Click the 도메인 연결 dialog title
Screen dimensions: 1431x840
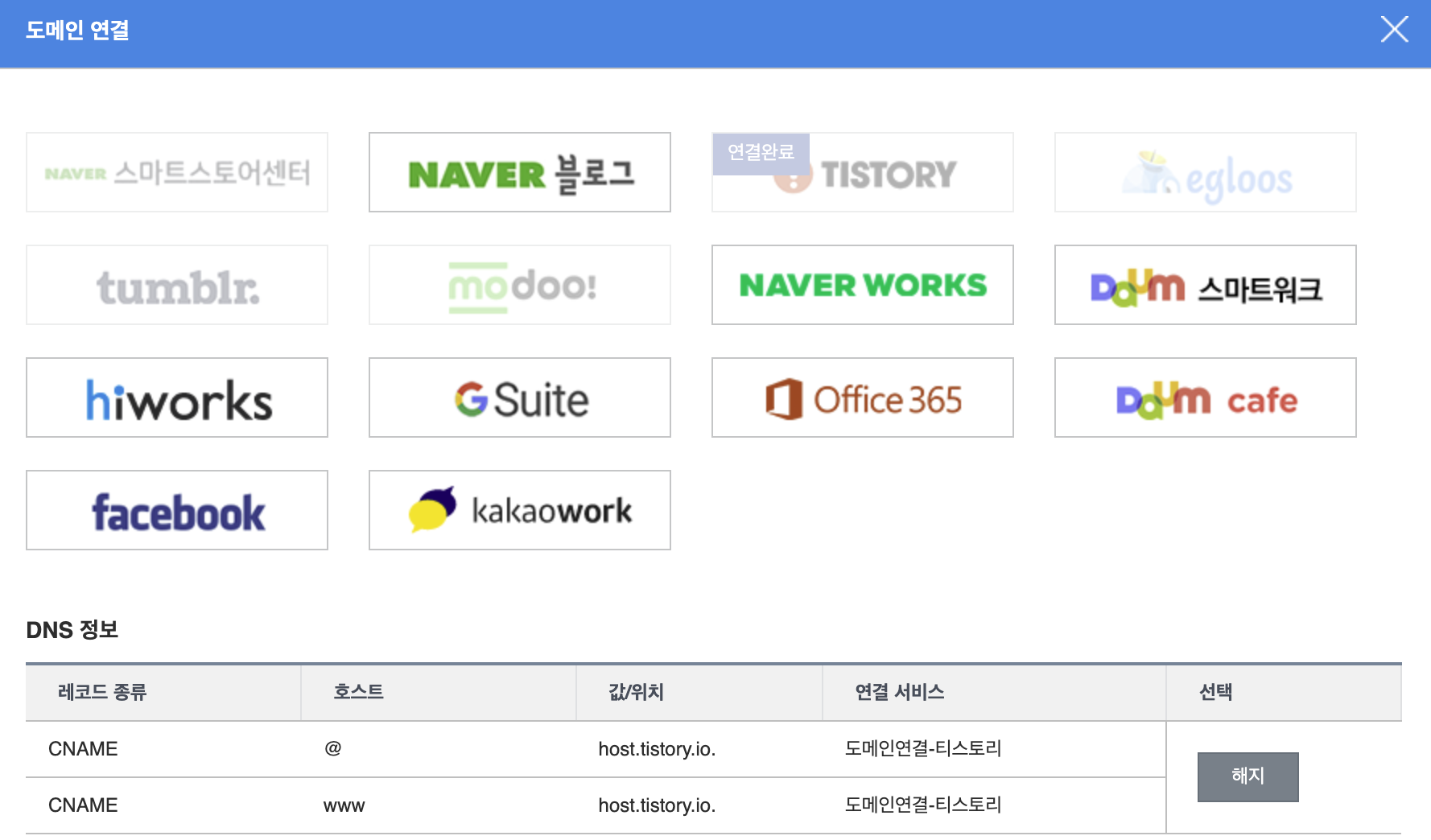pos(77,31)
